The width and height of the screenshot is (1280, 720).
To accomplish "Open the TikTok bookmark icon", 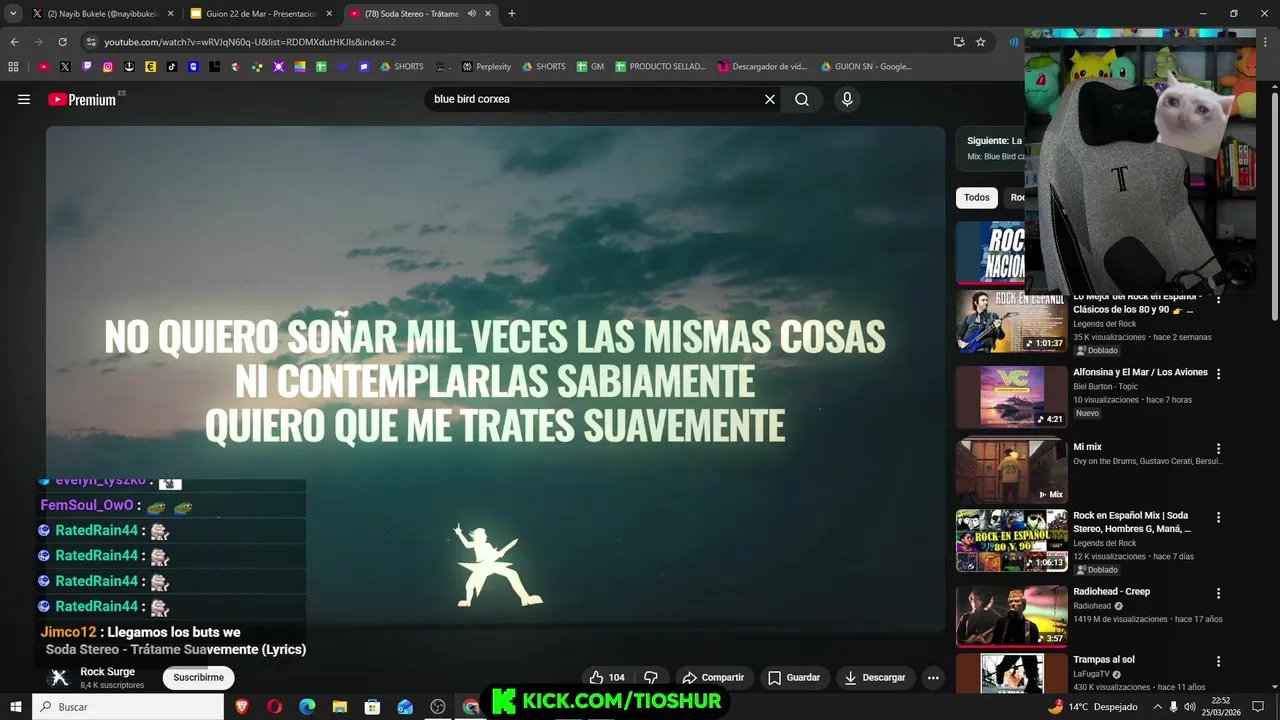I will (x=172, y=67).
